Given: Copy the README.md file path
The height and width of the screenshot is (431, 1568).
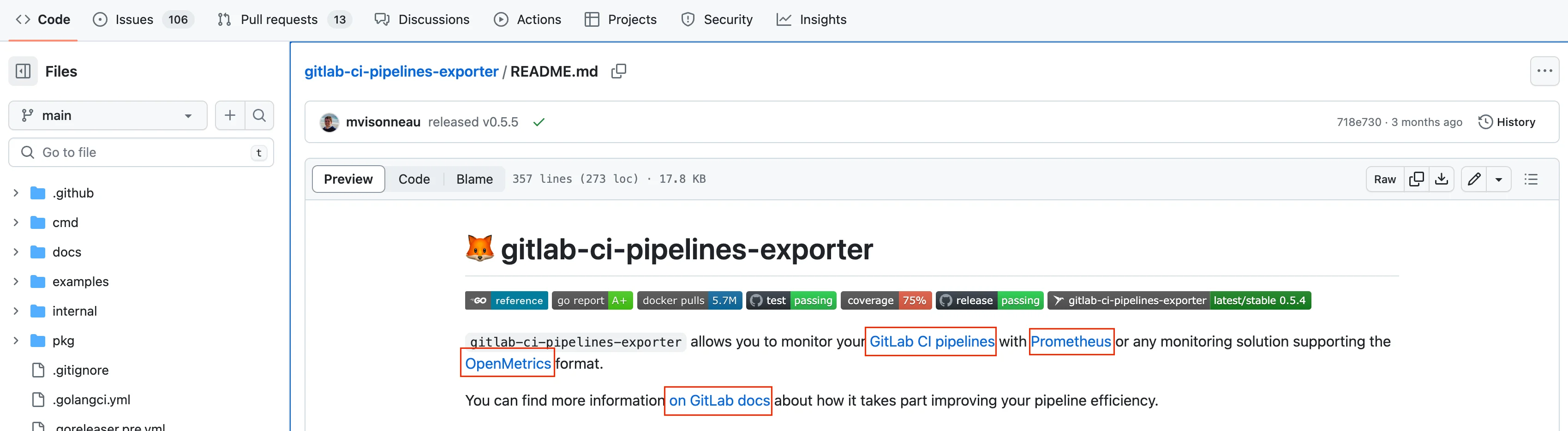Looking at the screenshot, I should [618, 71].
